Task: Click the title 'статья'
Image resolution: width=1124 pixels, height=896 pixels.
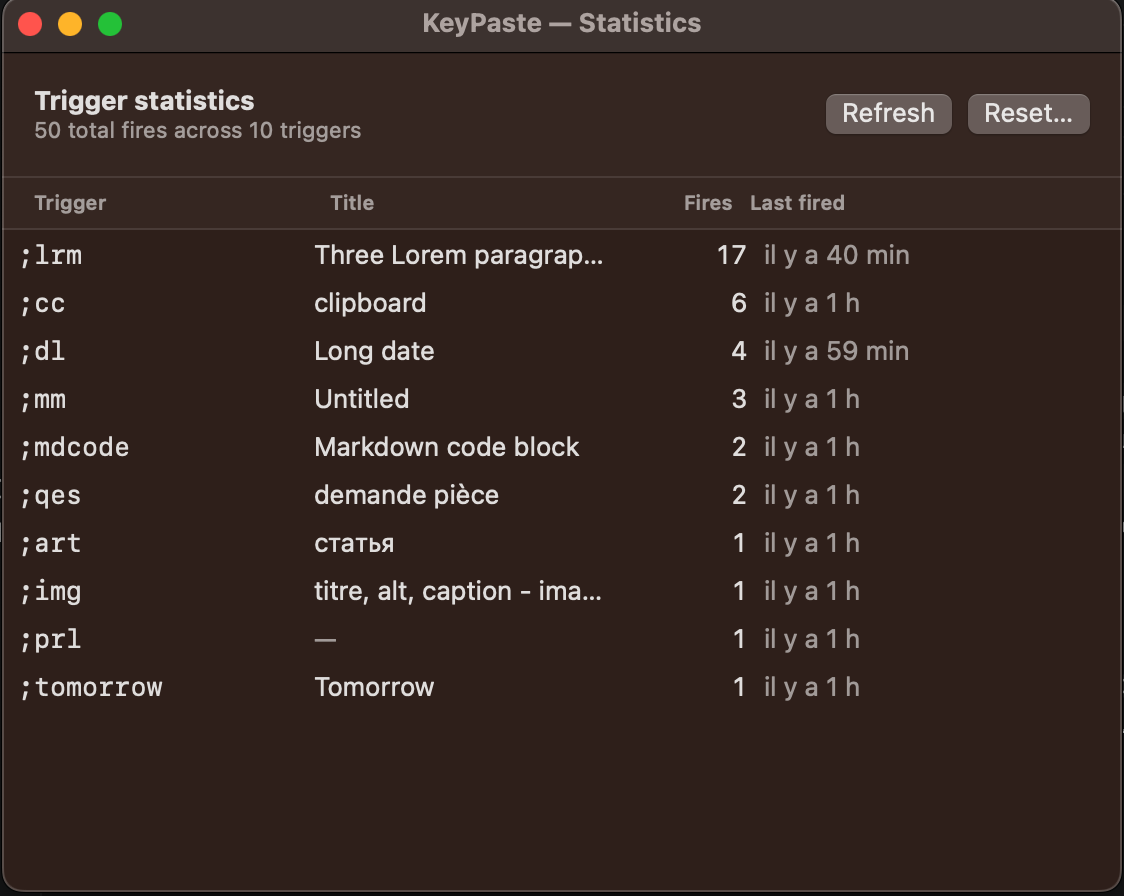Action: pos(354,544)
